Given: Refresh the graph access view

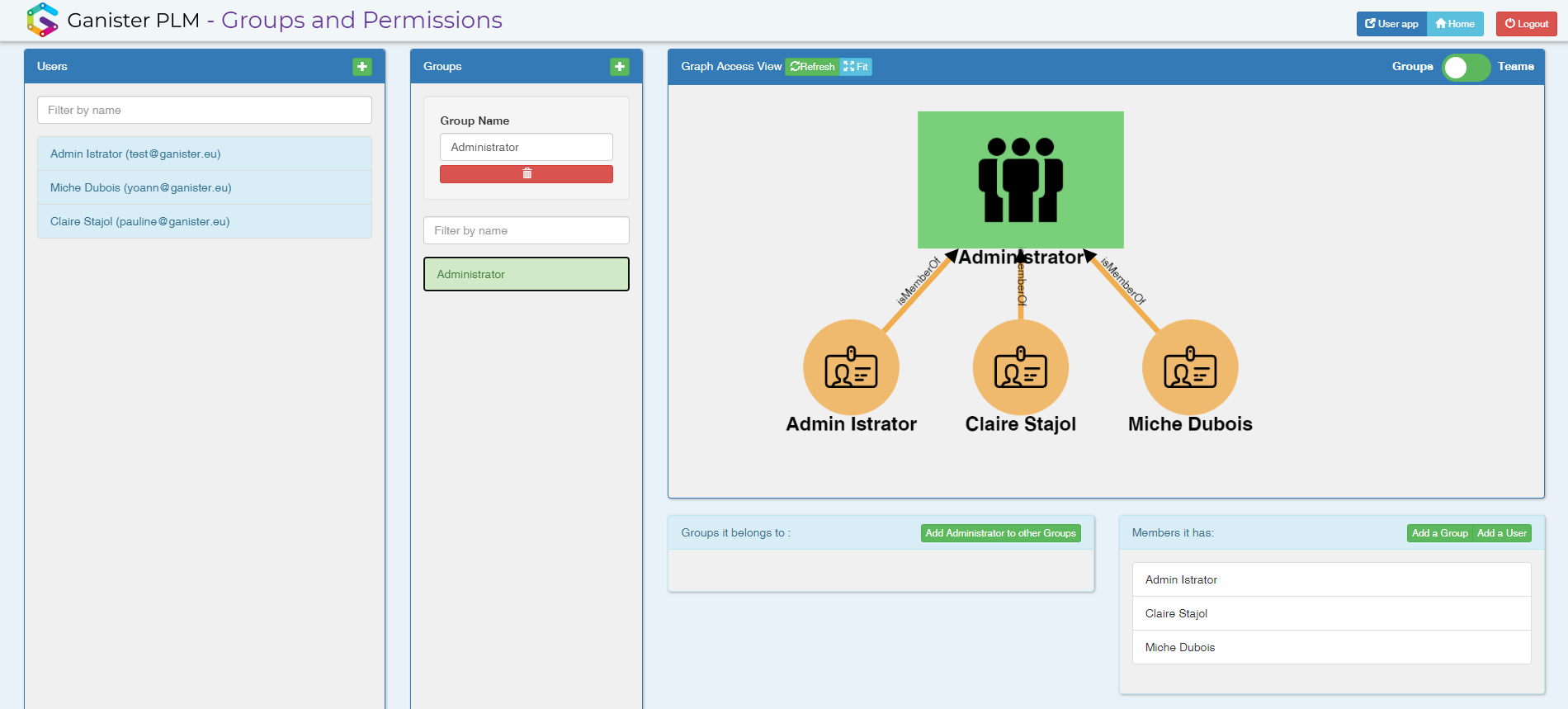Looking at the screenshot, I should (813, 67).
